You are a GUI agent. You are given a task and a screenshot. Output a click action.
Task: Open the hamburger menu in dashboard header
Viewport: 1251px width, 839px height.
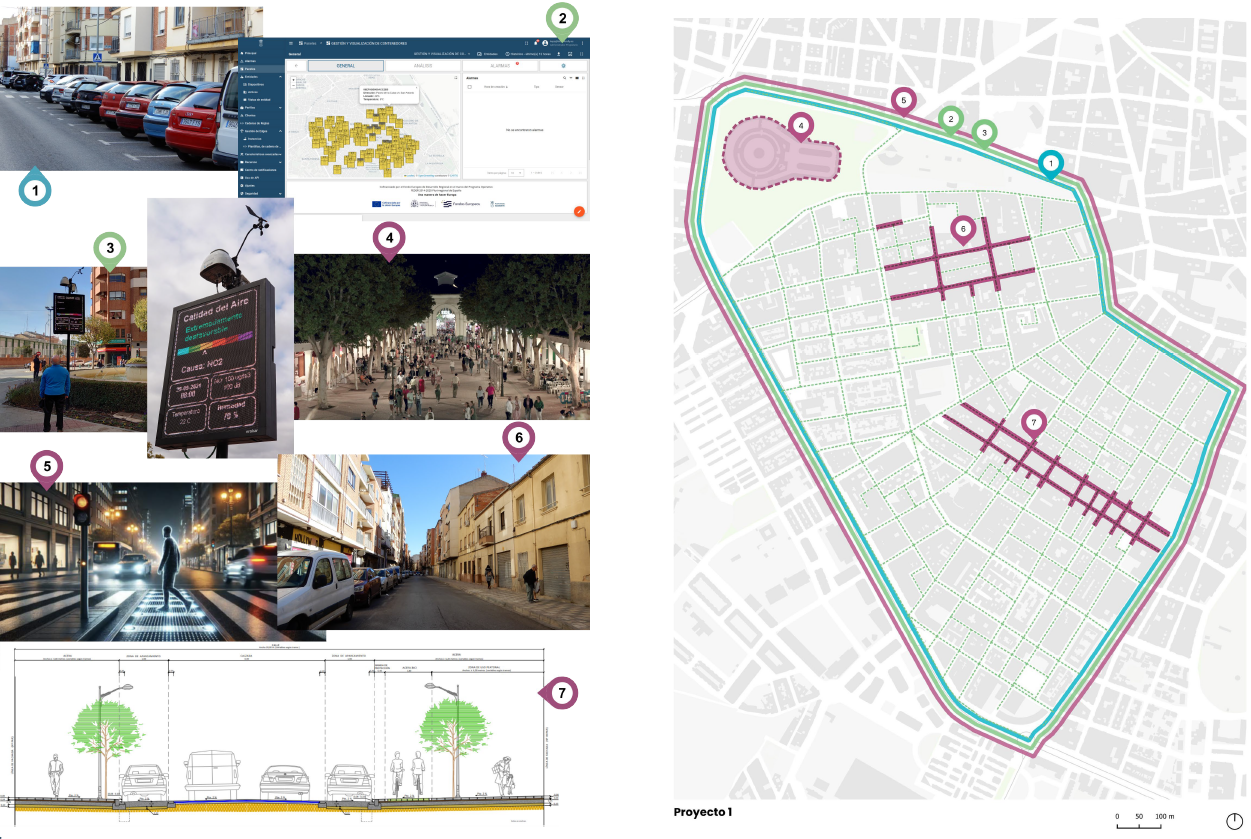[x=291, y=43]
